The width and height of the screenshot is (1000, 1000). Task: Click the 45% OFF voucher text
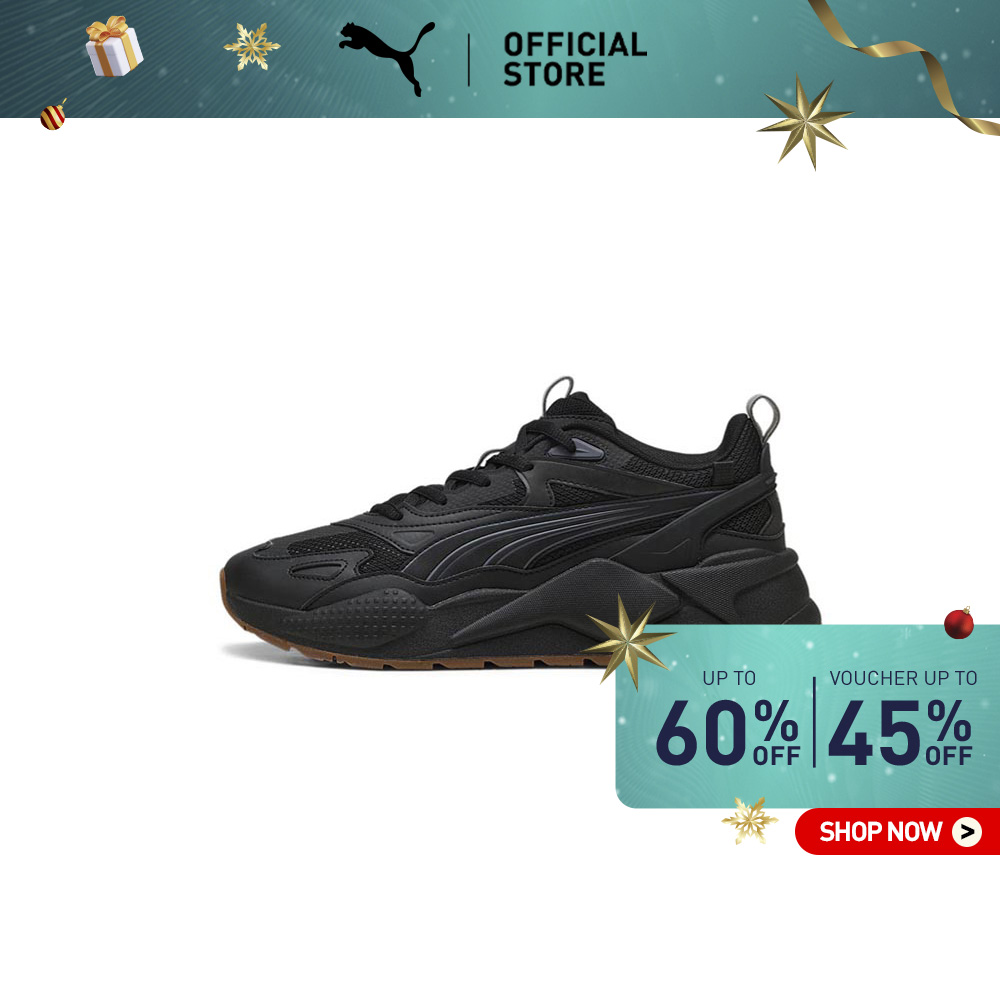900,733
